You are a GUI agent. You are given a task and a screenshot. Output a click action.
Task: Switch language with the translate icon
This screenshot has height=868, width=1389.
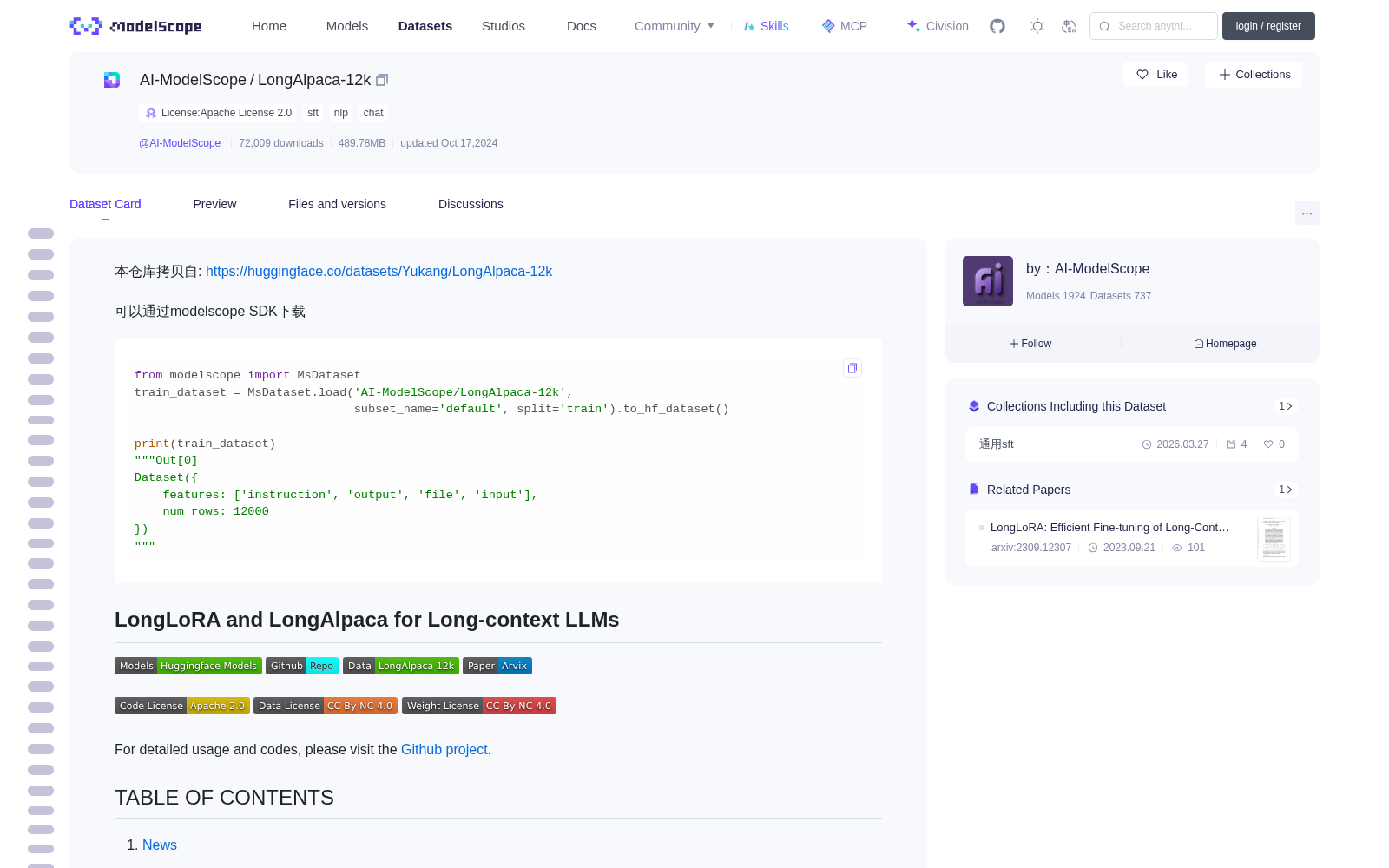click(x=1070, y=26)
